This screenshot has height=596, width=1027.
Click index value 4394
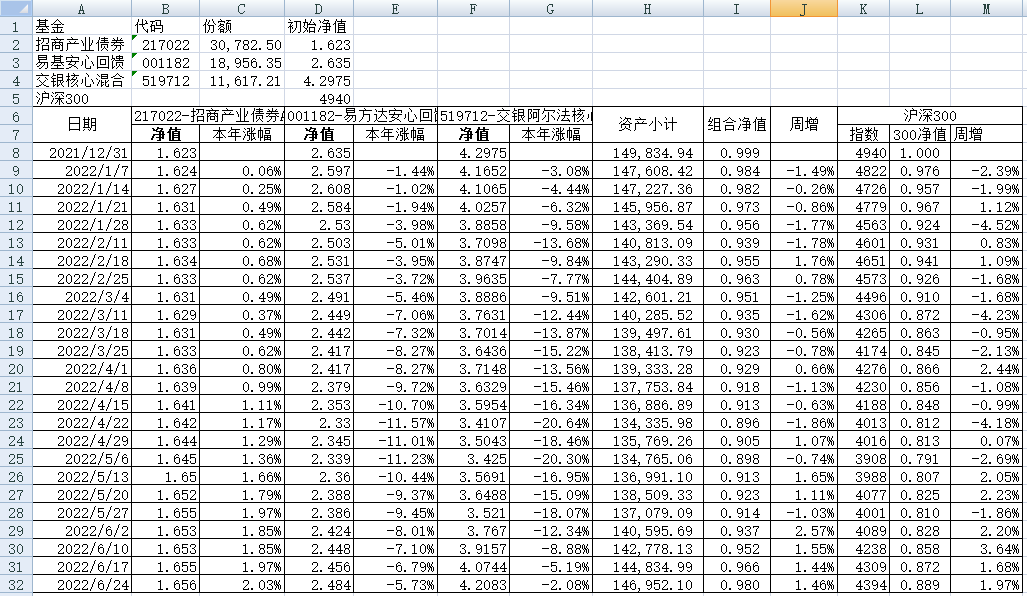(x=864, y=585)
